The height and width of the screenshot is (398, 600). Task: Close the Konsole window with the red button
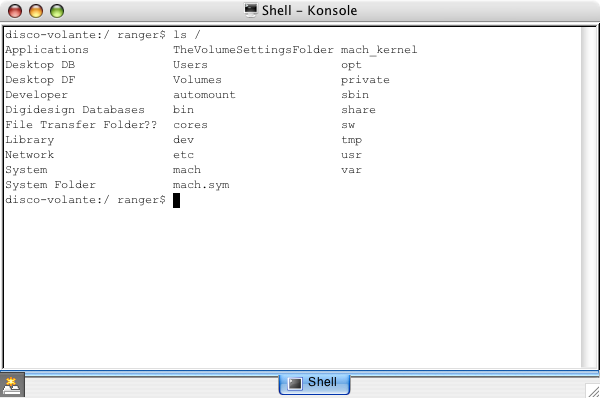pos(15,11)
